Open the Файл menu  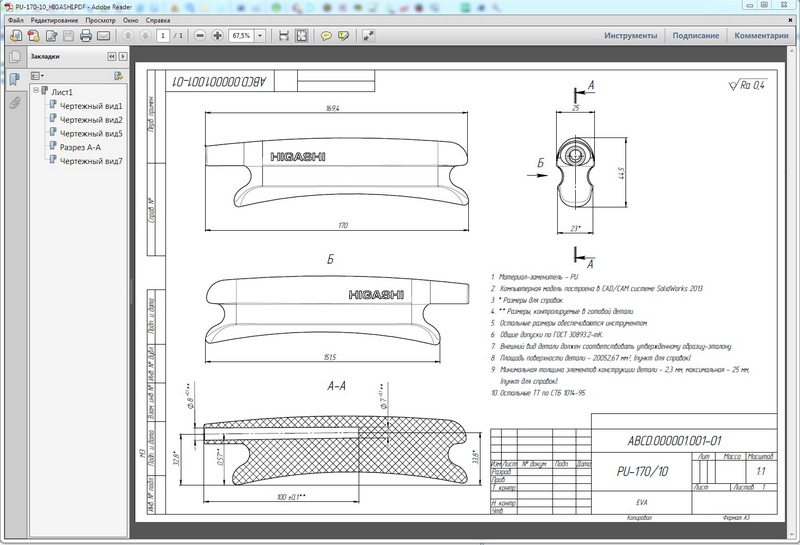click(16, 20)
